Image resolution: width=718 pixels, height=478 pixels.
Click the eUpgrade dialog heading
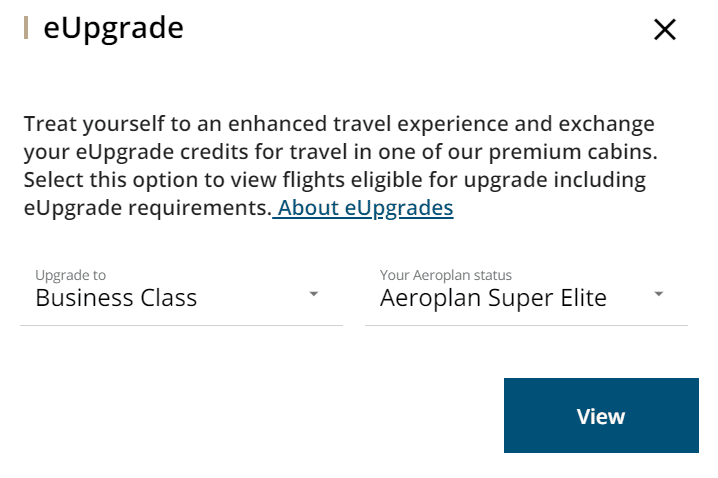point(113,28)
